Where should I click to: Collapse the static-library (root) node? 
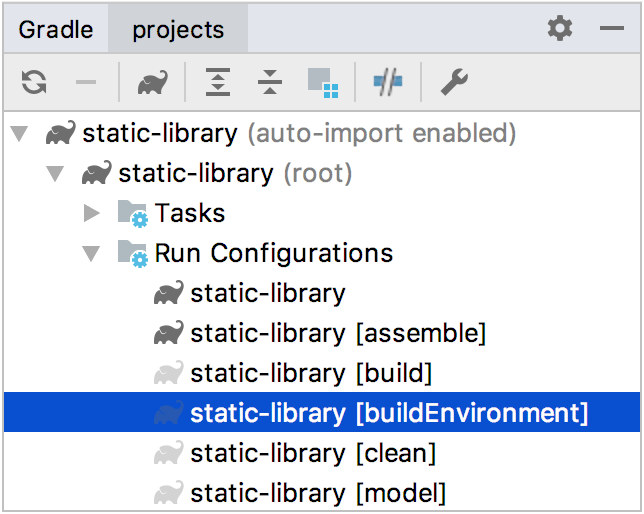(x=55, y=174)
